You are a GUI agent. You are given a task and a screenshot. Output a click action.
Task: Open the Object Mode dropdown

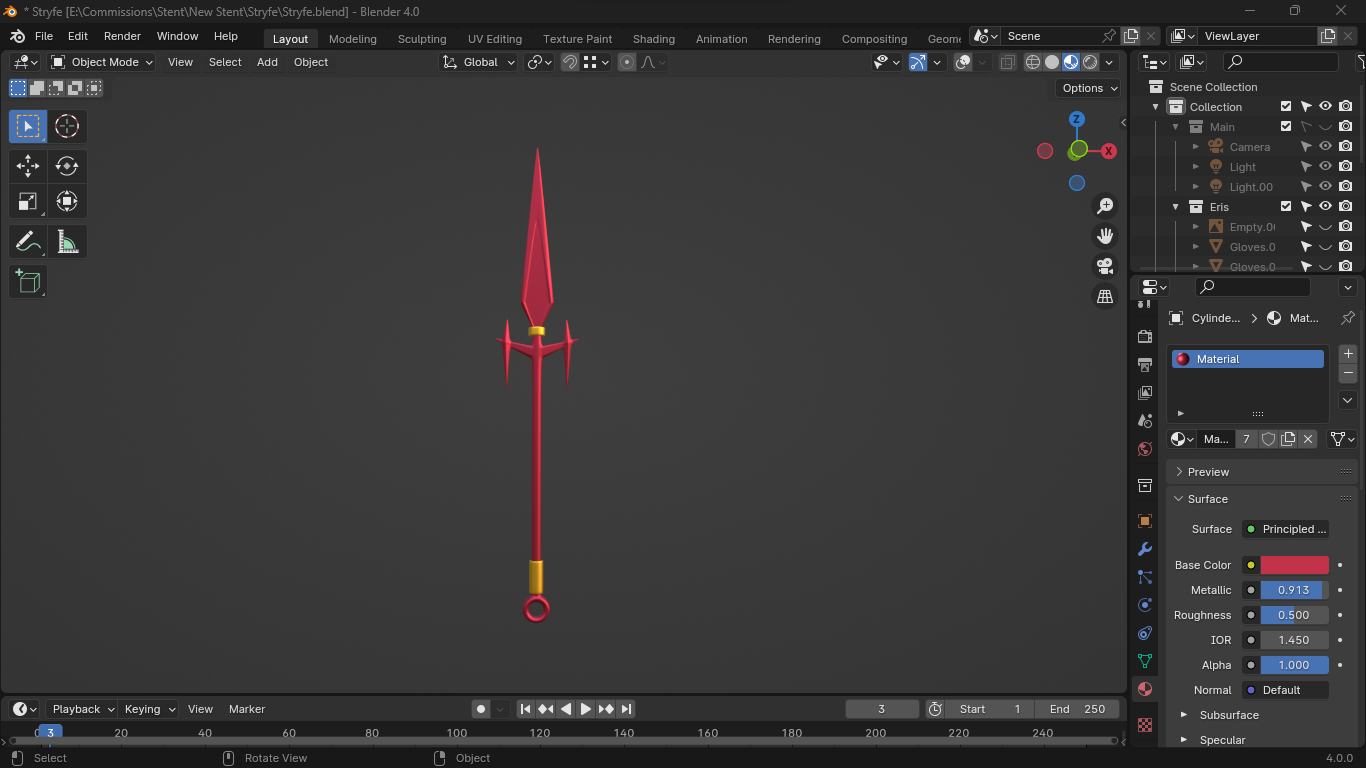[102, 62]
